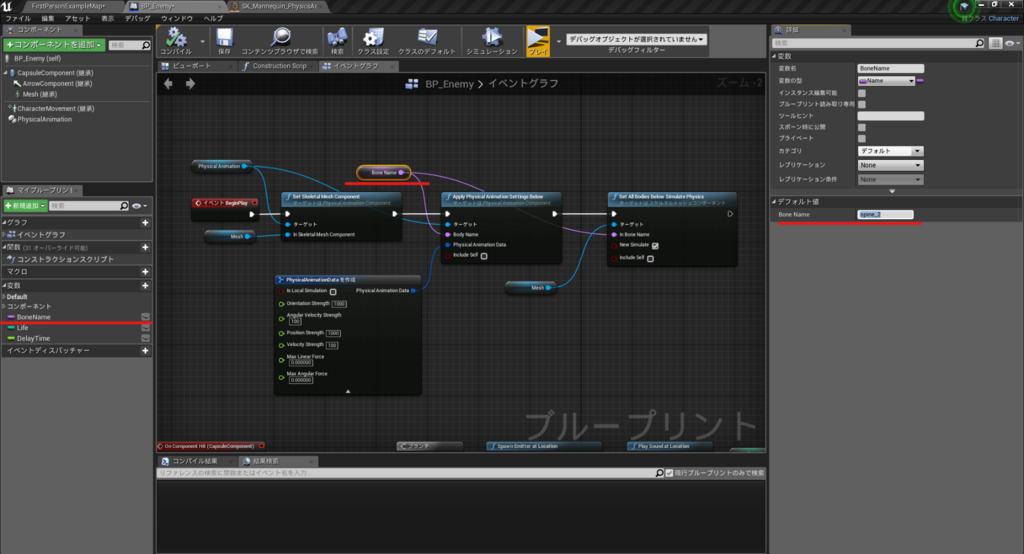Click the BP_Enemy breadcrumb grid icon
This screenshot has width=1024, height=554.
click(412, 84)
